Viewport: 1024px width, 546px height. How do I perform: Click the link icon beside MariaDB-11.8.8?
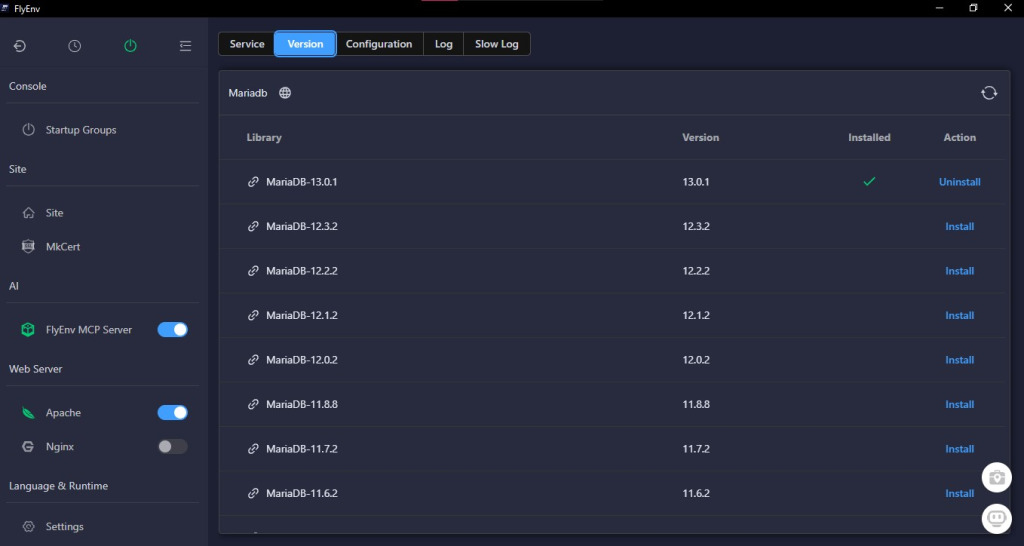pos(253,404)
